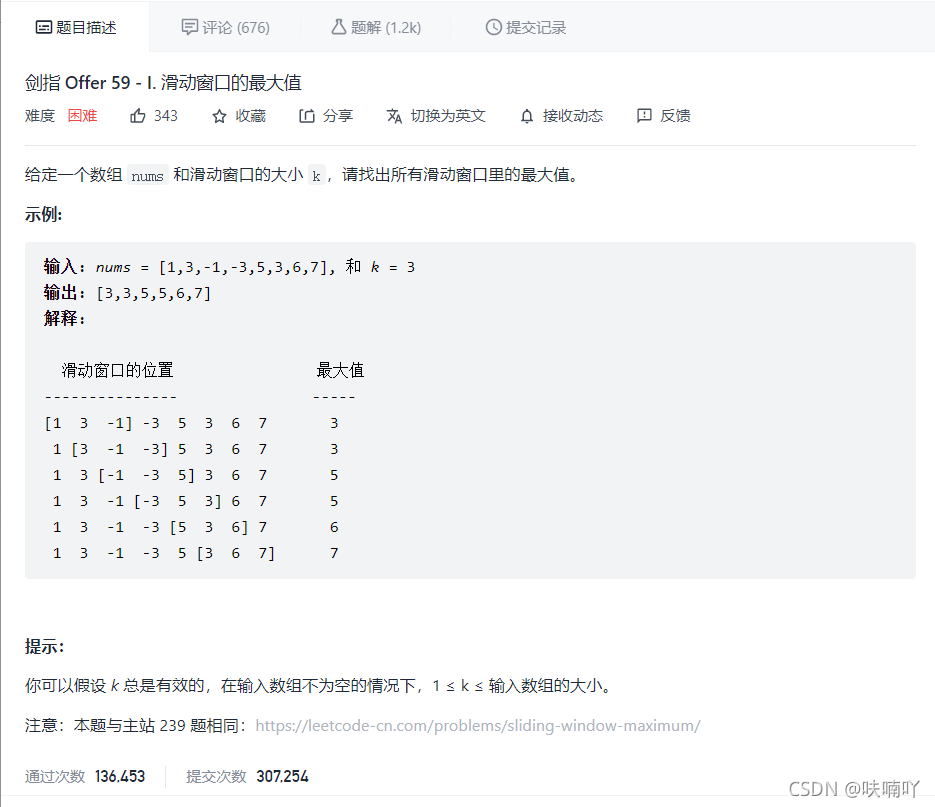
Task: Switch to the 评论 (676) tab
Action: pyautogui.click(x=225, y=28)
